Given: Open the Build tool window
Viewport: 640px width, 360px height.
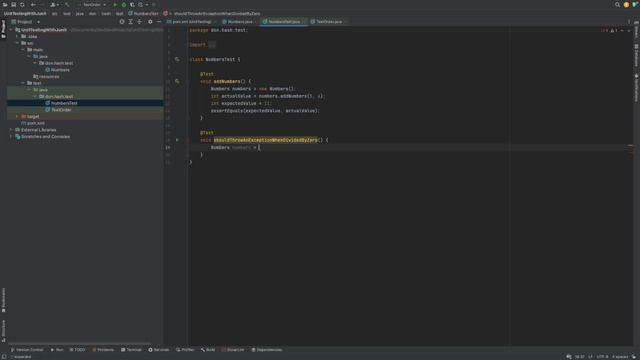Looking at the screenshot, I should pyautogui.click(x=208, y=350).
